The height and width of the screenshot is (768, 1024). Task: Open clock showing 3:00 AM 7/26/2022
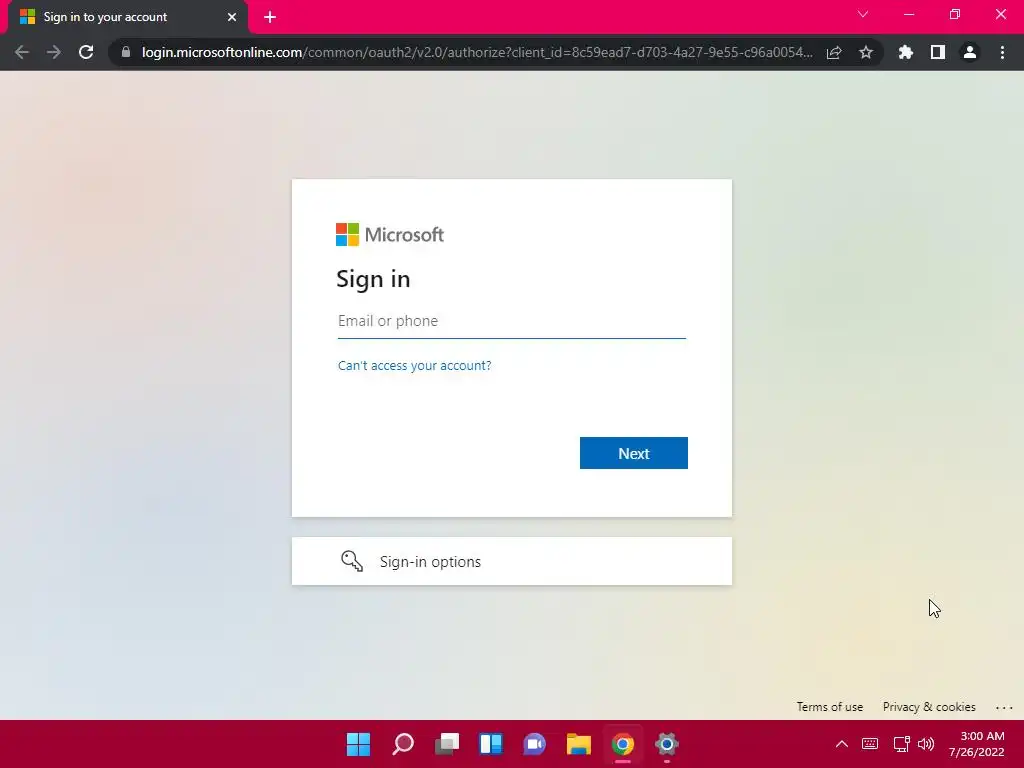pos(977,744)
